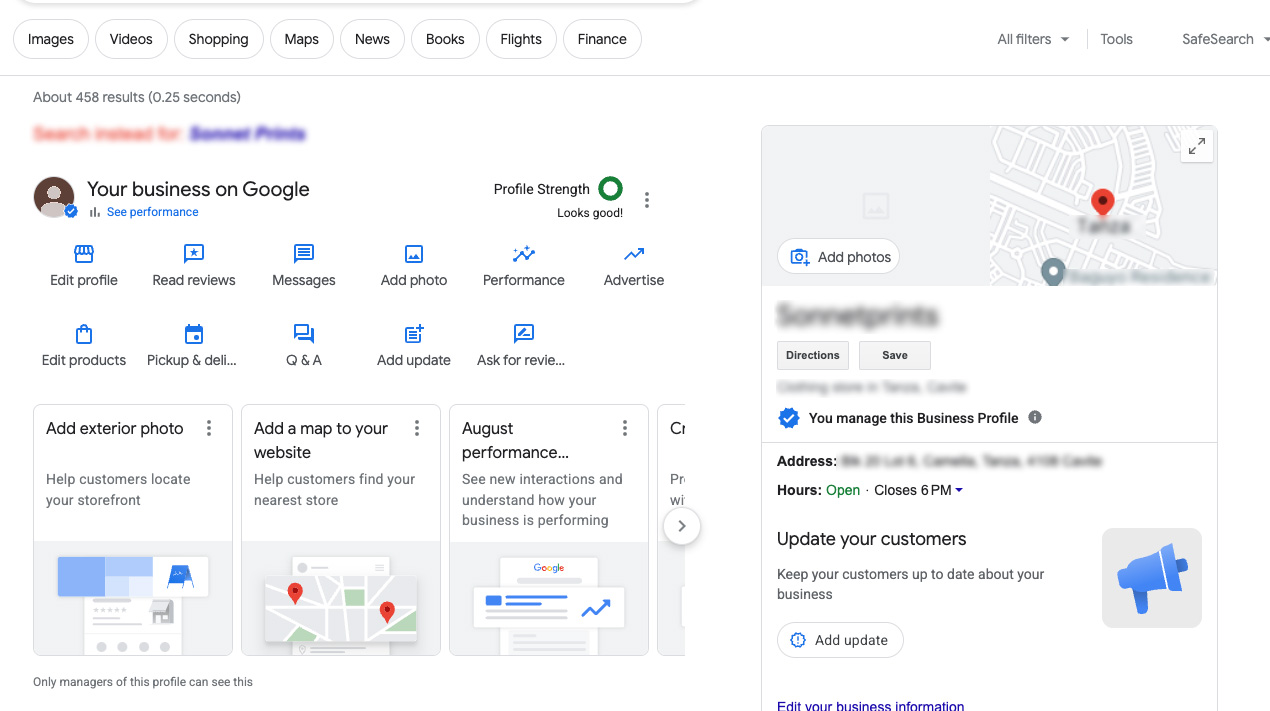Open the All filters dropdown
The width and height of the screenshot is (1270, 711).
click(x=1033, y=39)
